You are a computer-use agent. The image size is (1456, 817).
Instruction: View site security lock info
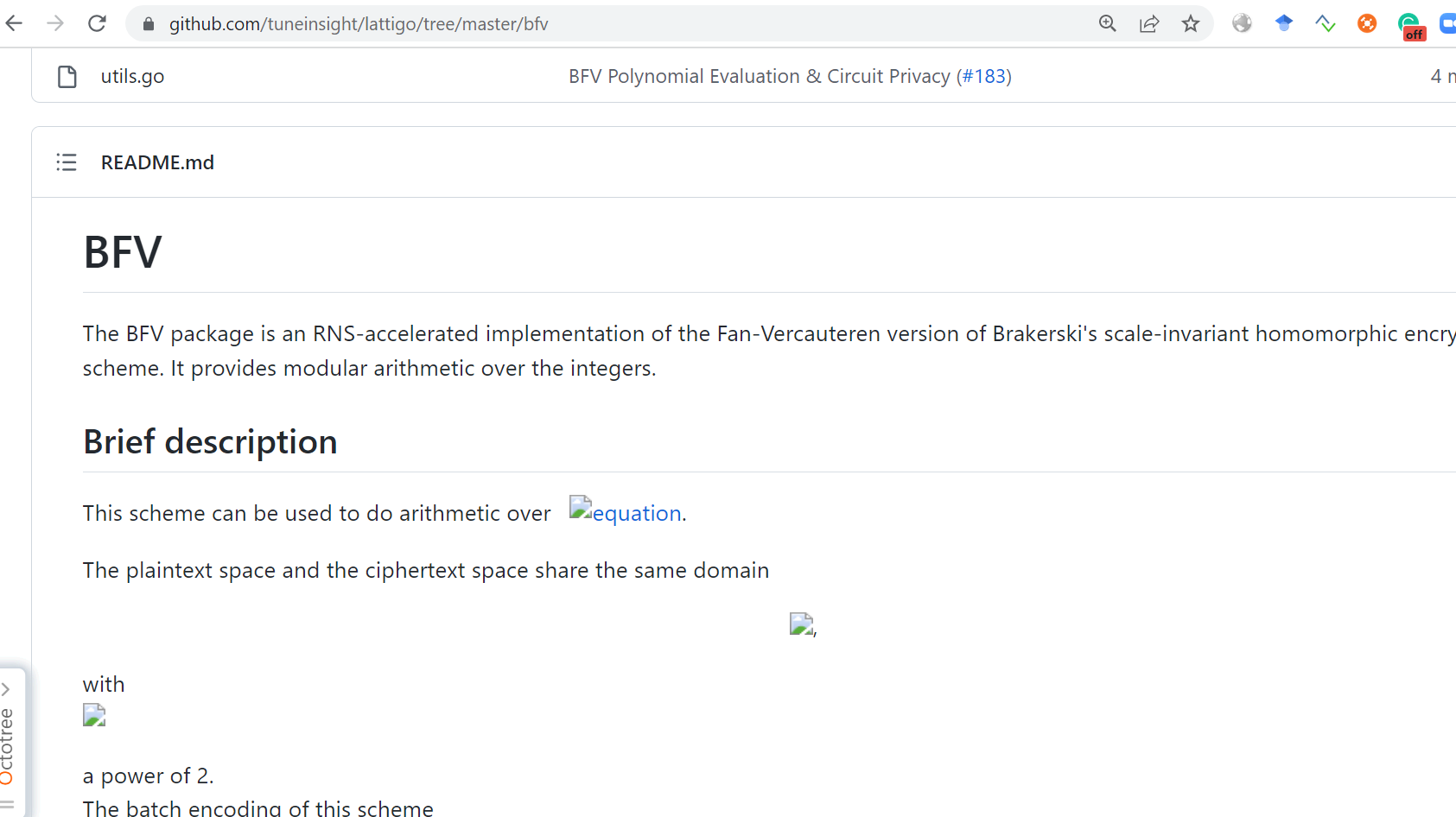149,24
